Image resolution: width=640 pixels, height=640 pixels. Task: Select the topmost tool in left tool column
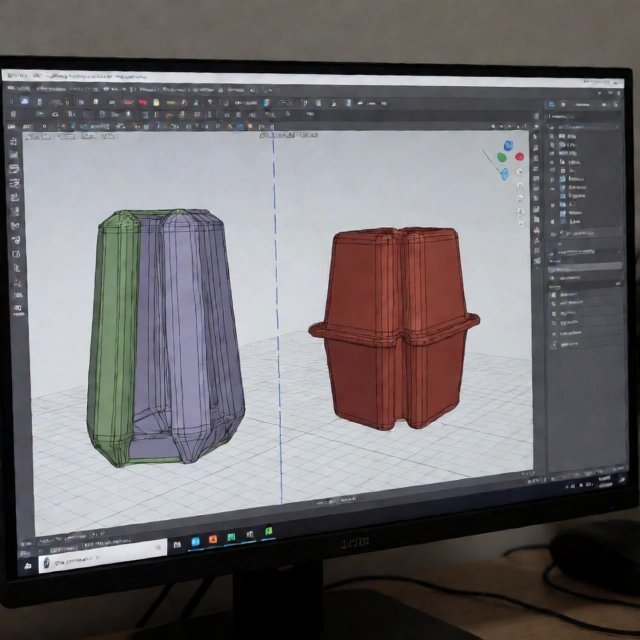[x=13, y=142]
